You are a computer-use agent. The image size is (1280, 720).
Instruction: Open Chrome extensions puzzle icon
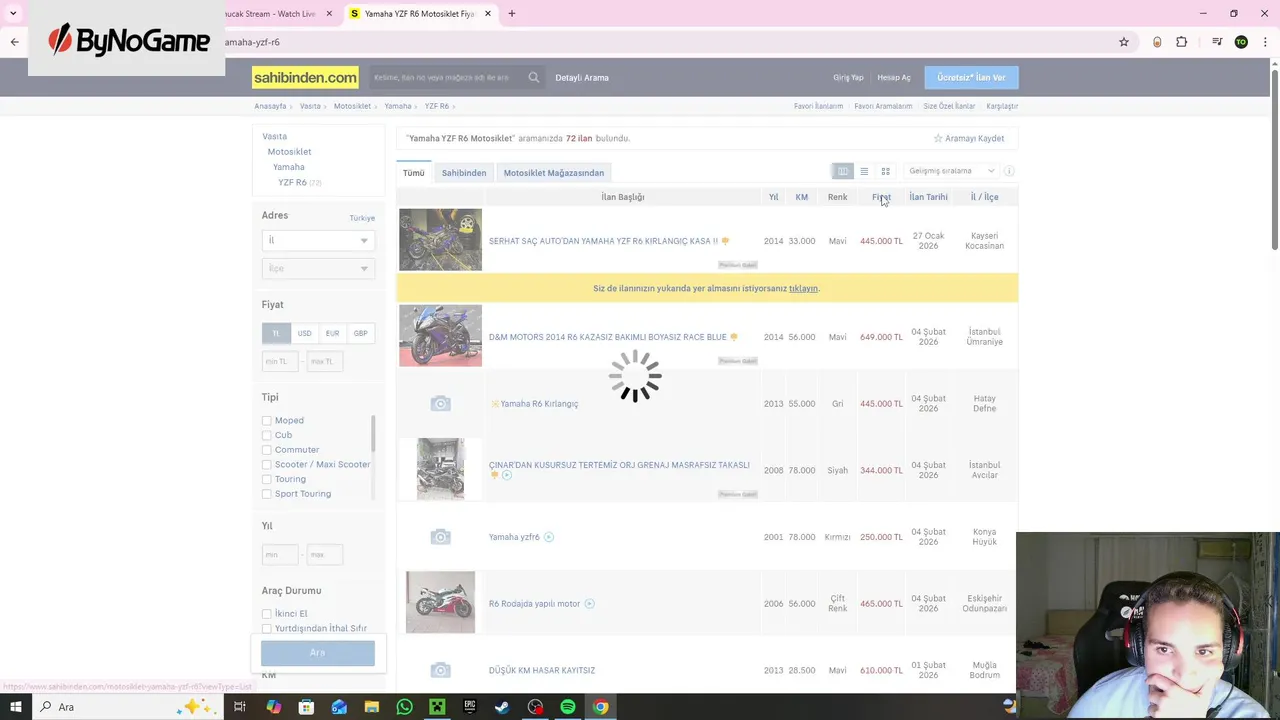coord(1182,42)
